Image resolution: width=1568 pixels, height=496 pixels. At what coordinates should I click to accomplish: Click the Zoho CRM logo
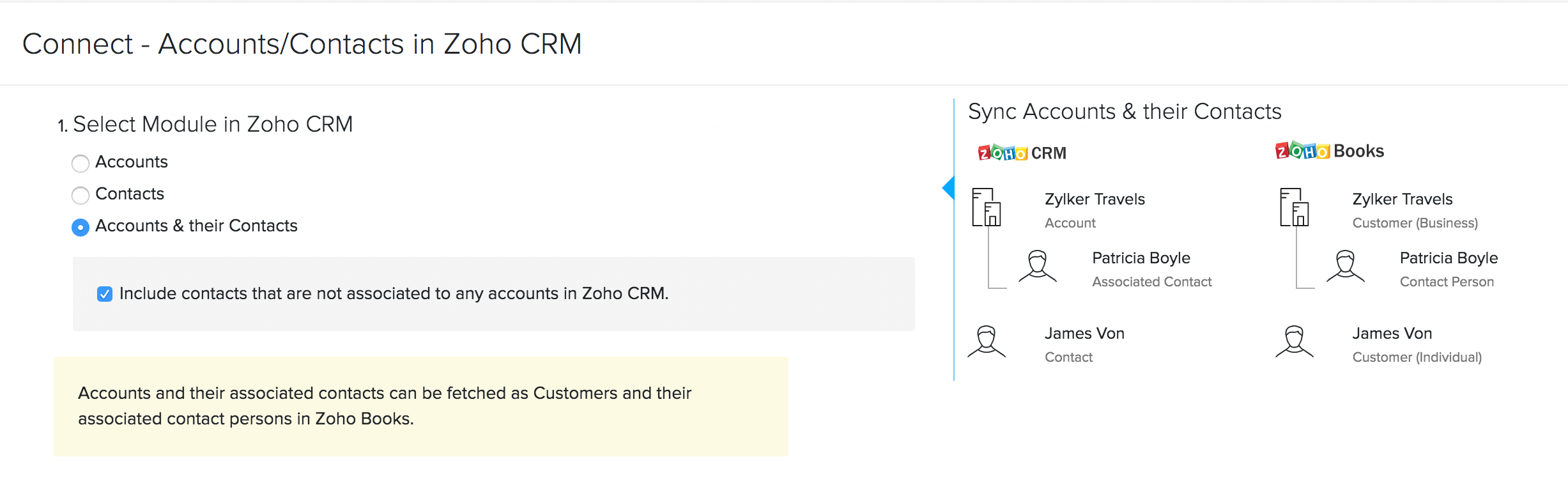(1021, 153)
